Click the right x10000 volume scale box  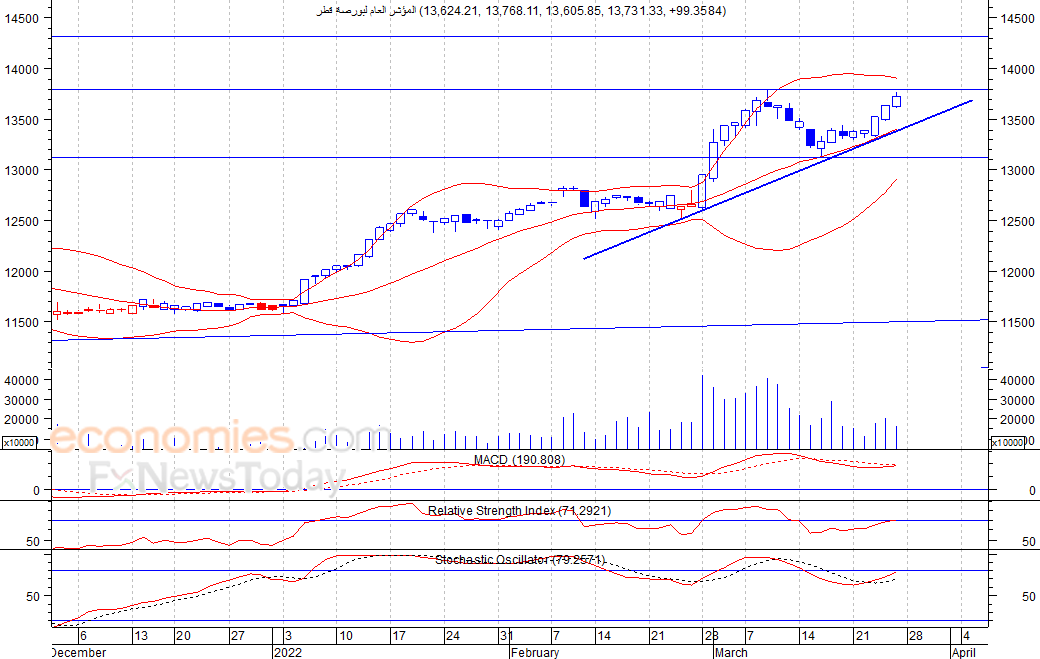(1007, 442)
